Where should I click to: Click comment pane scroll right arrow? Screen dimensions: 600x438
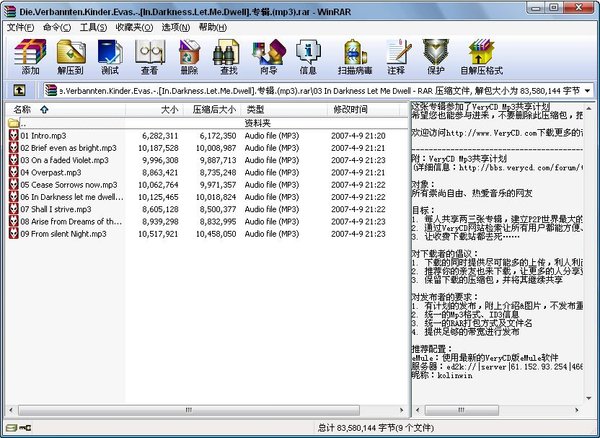tap(577, 410)
